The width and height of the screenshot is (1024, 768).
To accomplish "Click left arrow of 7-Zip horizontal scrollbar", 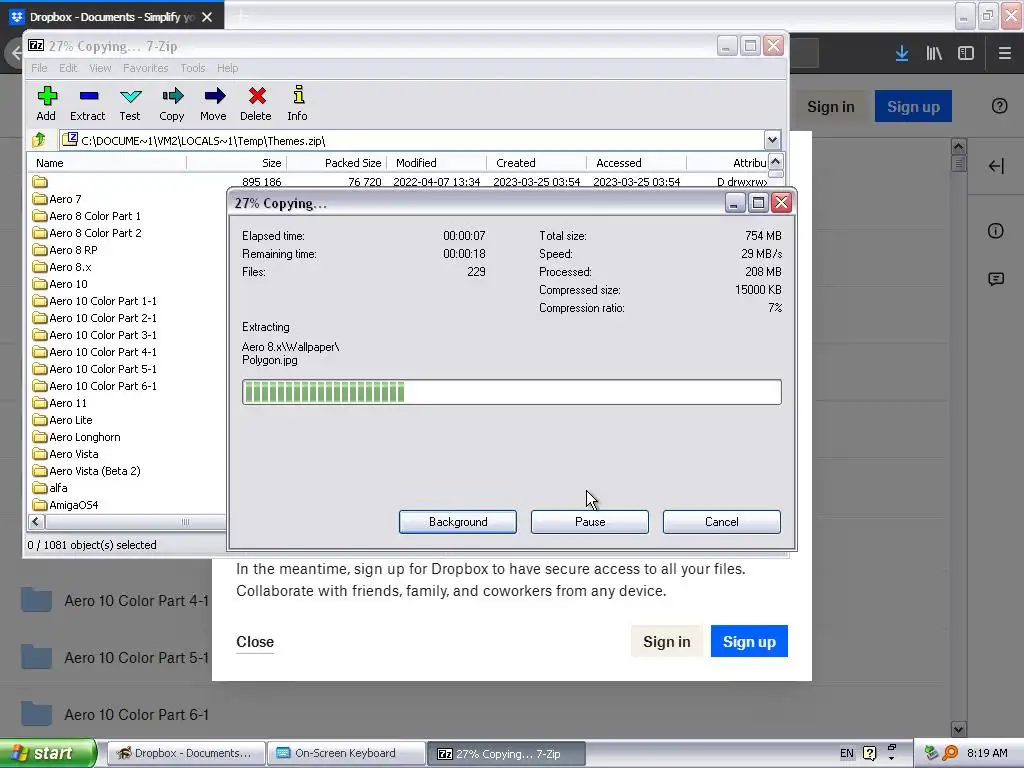I will (x=36, y=522).
